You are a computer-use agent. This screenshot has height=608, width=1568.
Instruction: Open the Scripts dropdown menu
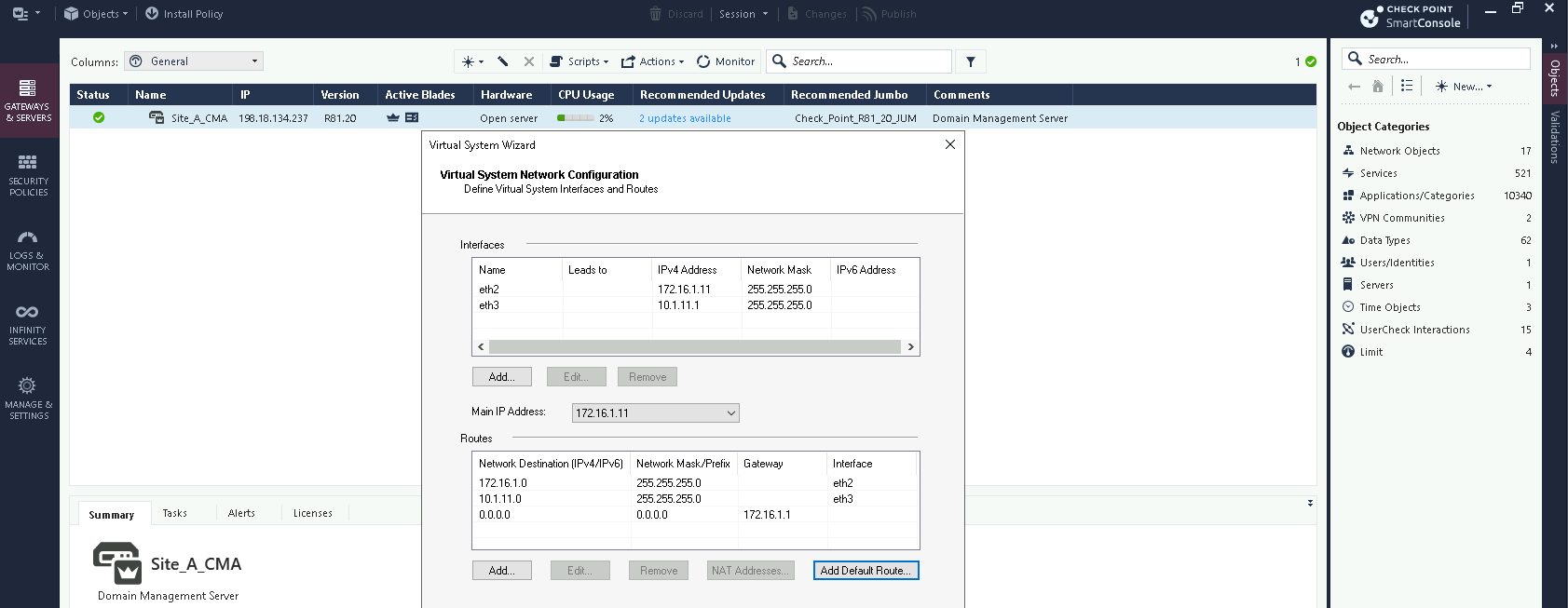point(579,61)
